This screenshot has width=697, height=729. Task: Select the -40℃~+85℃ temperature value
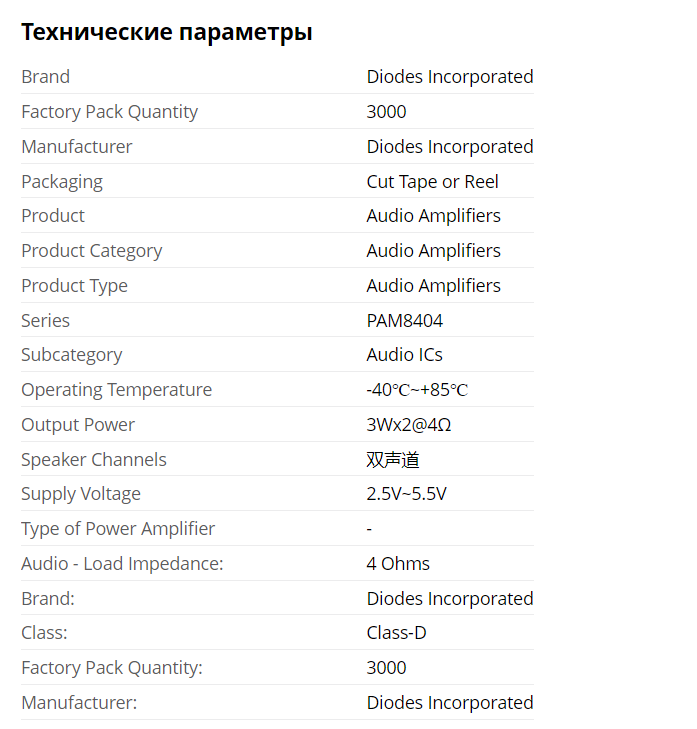pos(417,390)
